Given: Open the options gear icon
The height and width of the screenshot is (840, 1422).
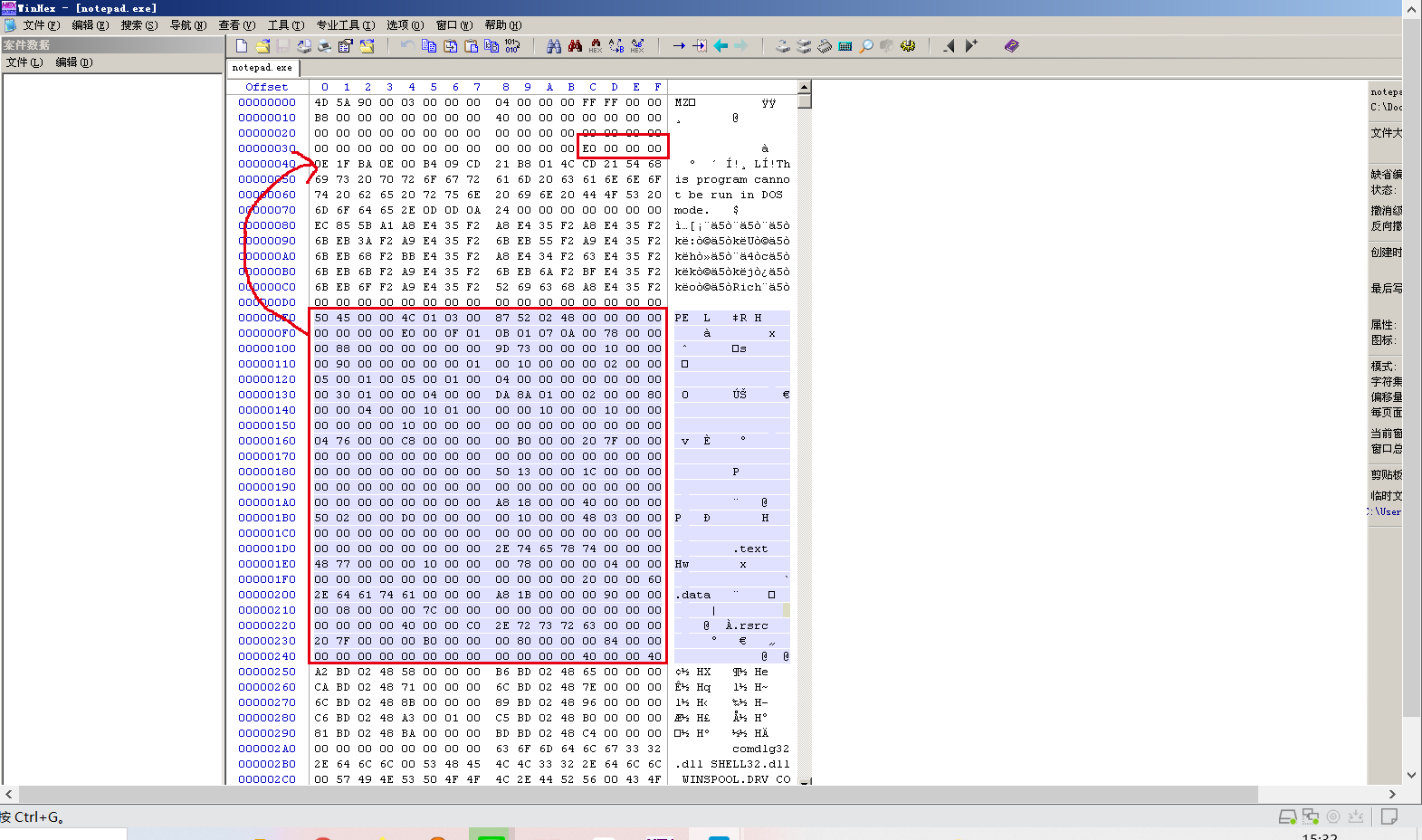Looking at the screenshot, I should (x=908, y=46).
